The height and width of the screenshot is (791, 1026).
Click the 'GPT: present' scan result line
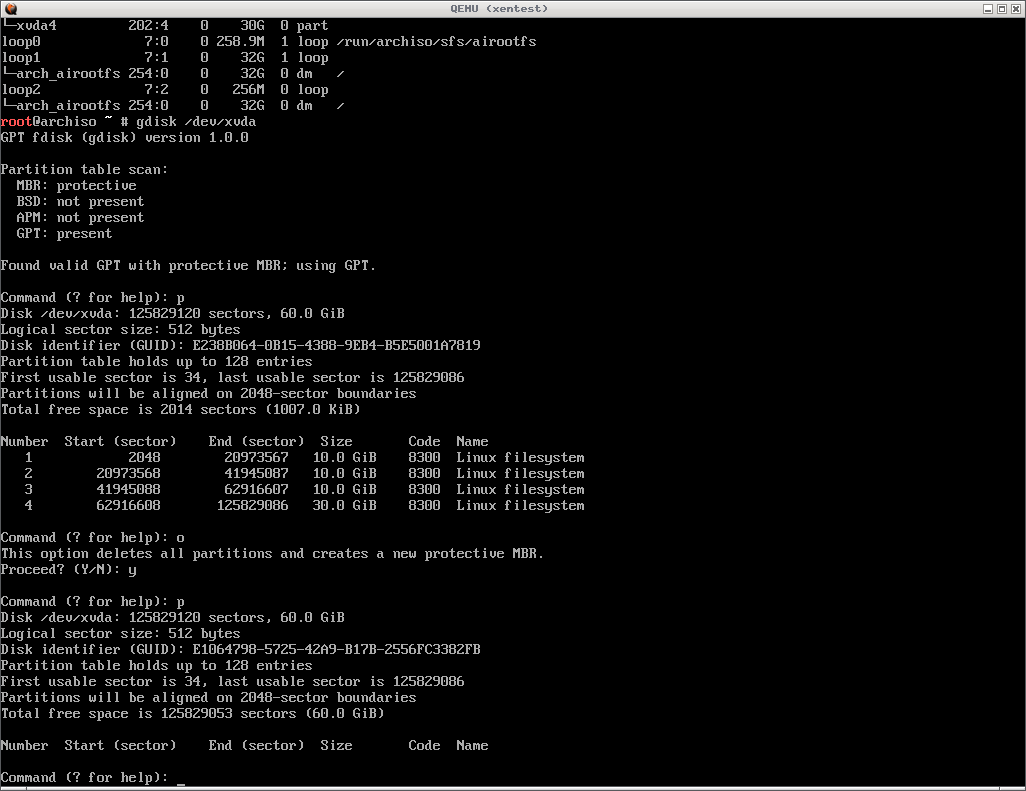tap(64, 234)
